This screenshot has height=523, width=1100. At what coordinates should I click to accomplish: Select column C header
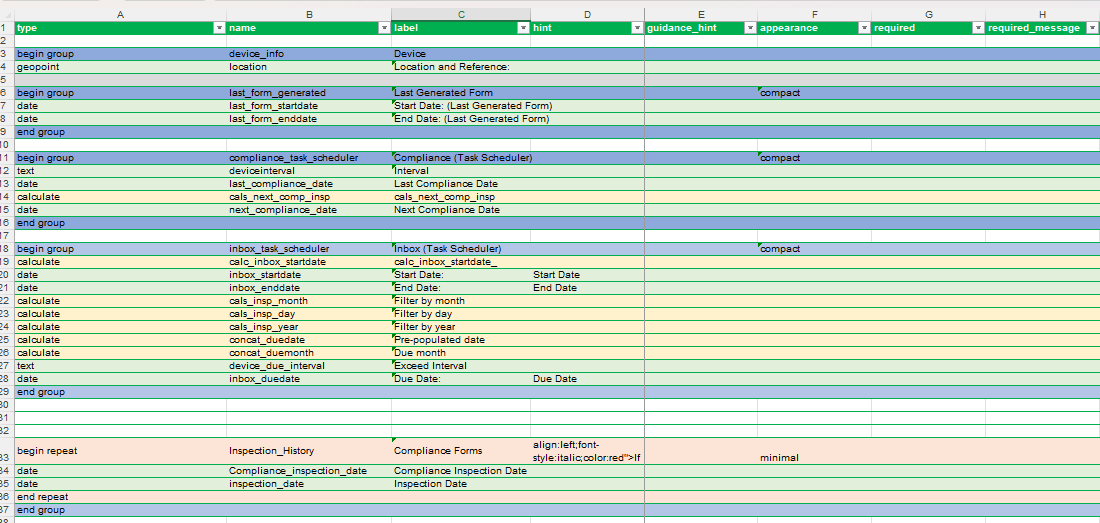461,14
